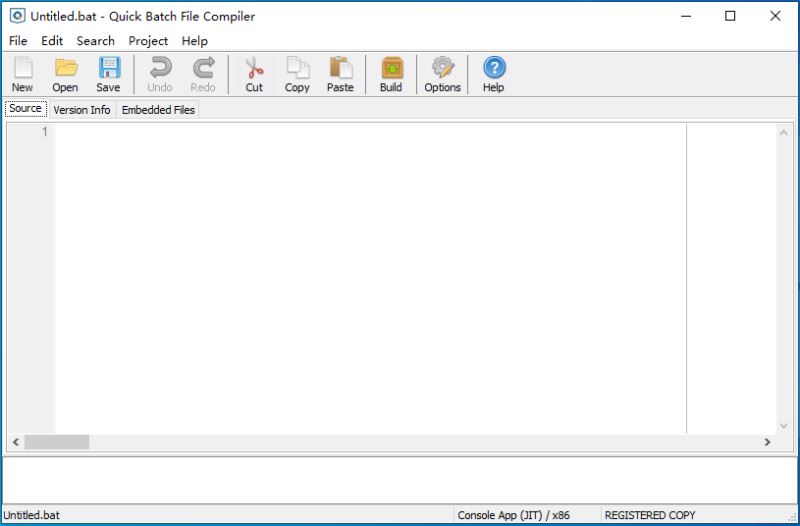Open a file with the Open folder icon
The image size is (800, 526).
(x=65, y=74)
